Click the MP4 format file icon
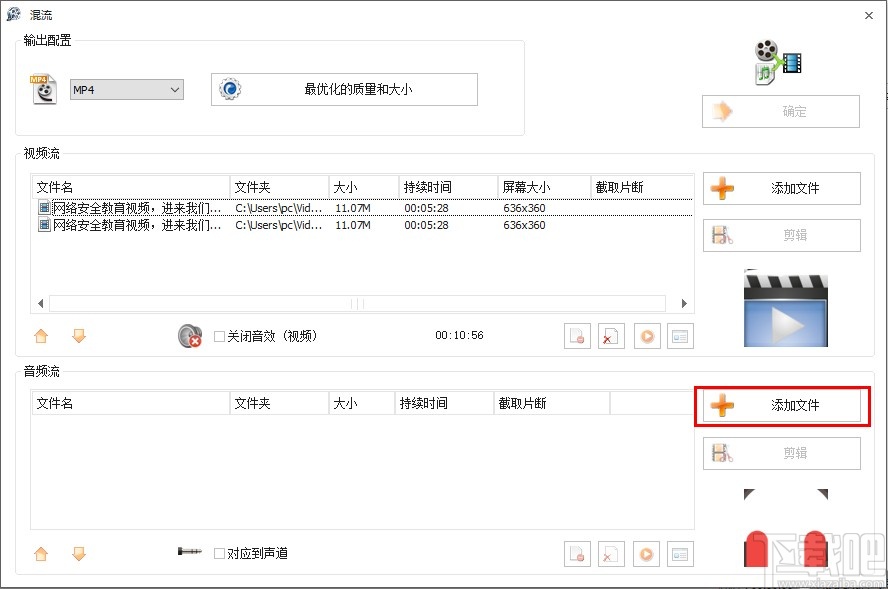Screen dimensions: 888x589 tap(44, 89)
